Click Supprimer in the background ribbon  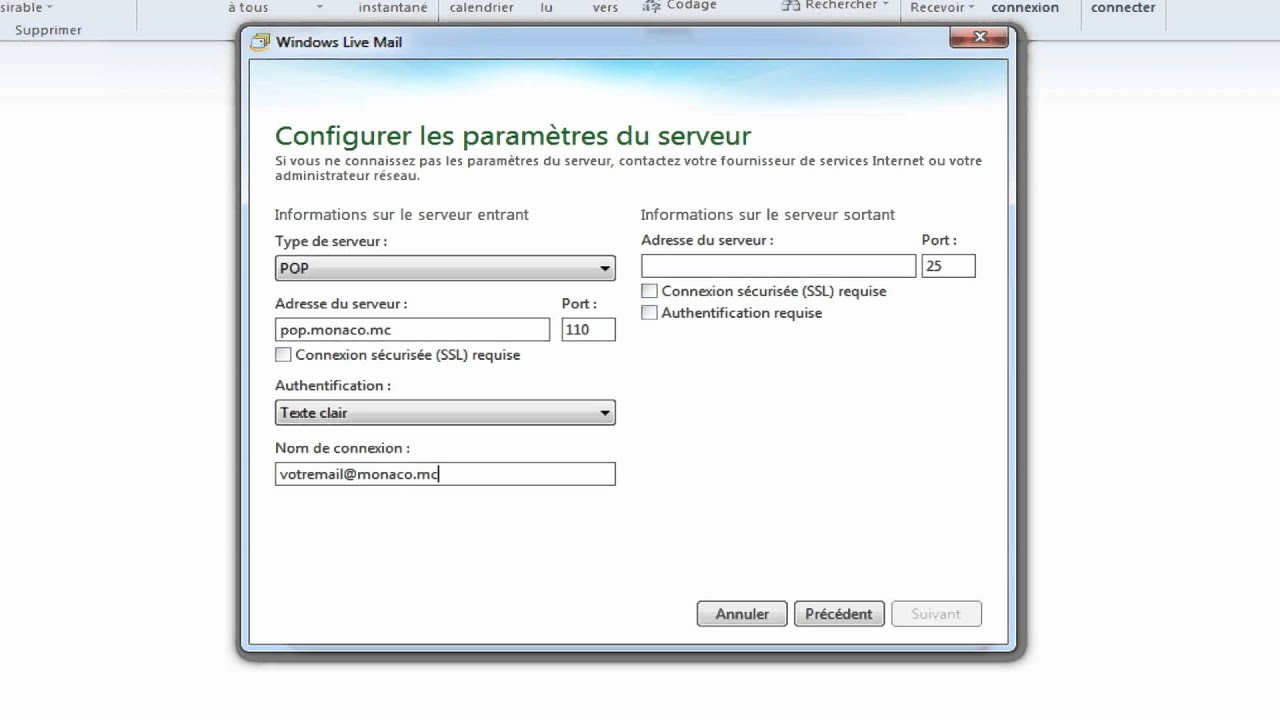(x=49, y=30)
